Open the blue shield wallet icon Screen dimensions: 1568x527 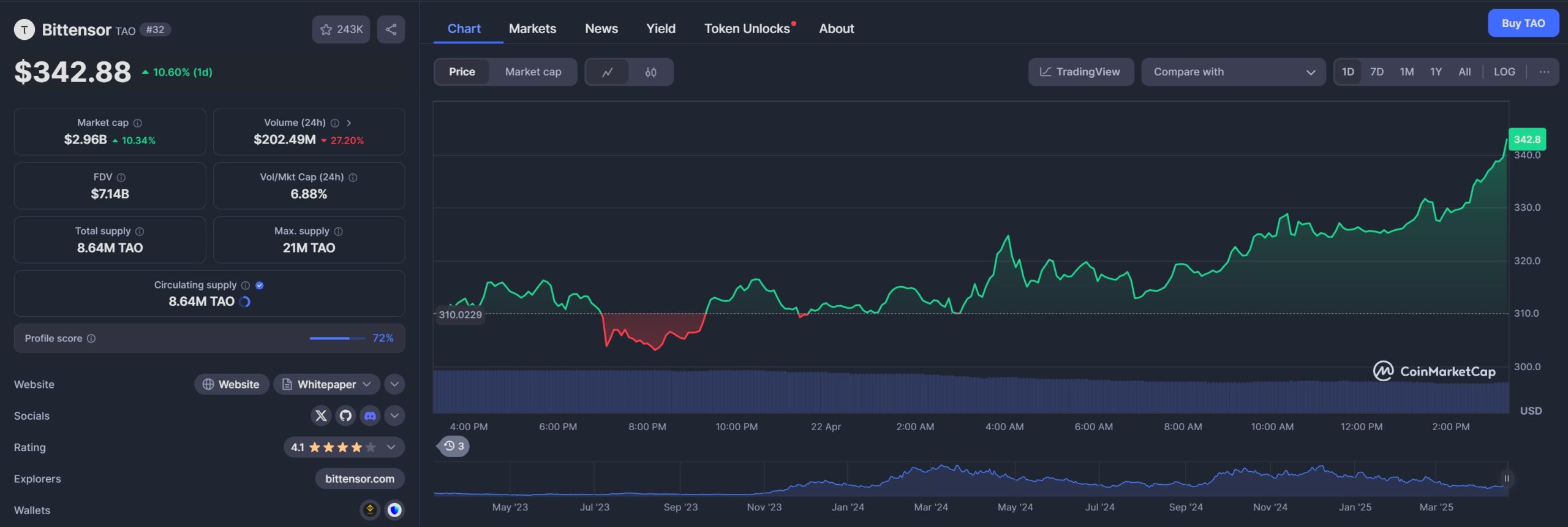click(394, 510)
